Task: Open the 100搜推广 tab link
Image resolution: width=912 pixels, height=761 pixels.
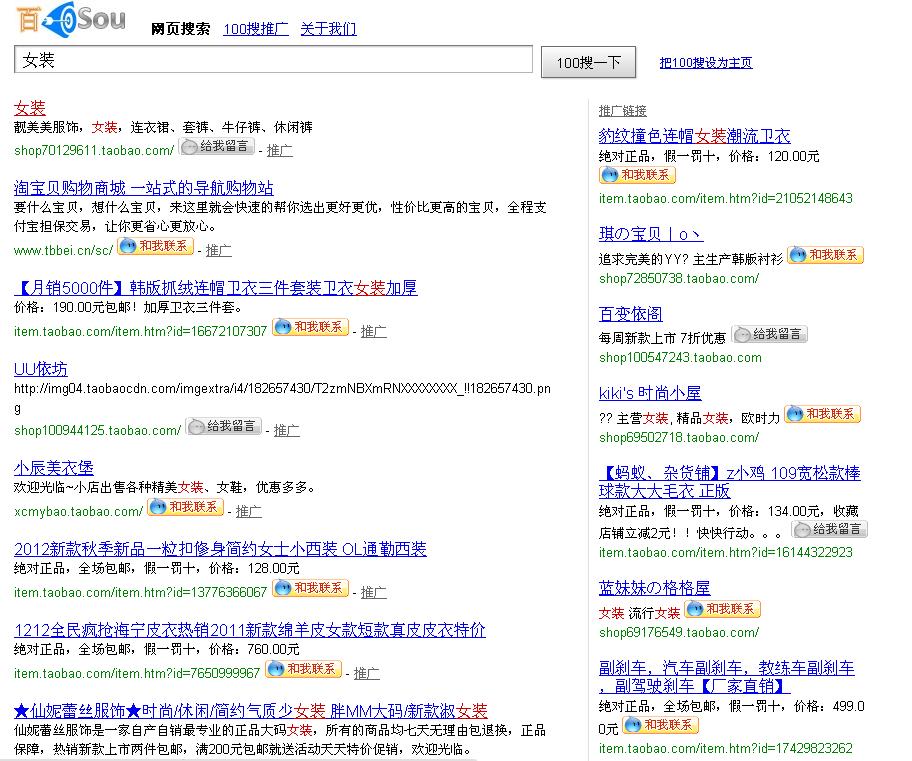Action: (255, 29)
